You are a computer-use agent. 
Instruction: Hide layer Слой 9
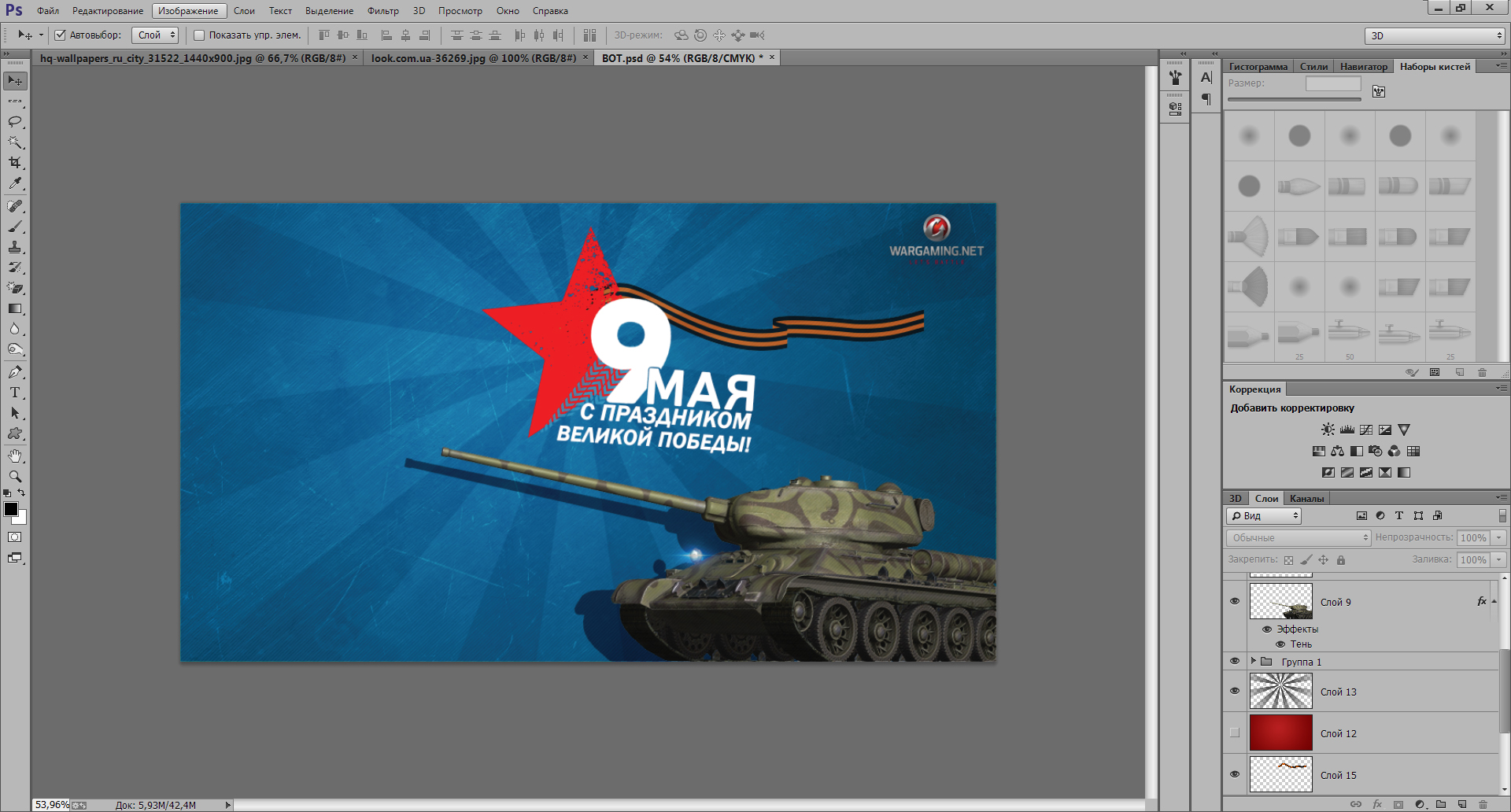(1235, 601)
